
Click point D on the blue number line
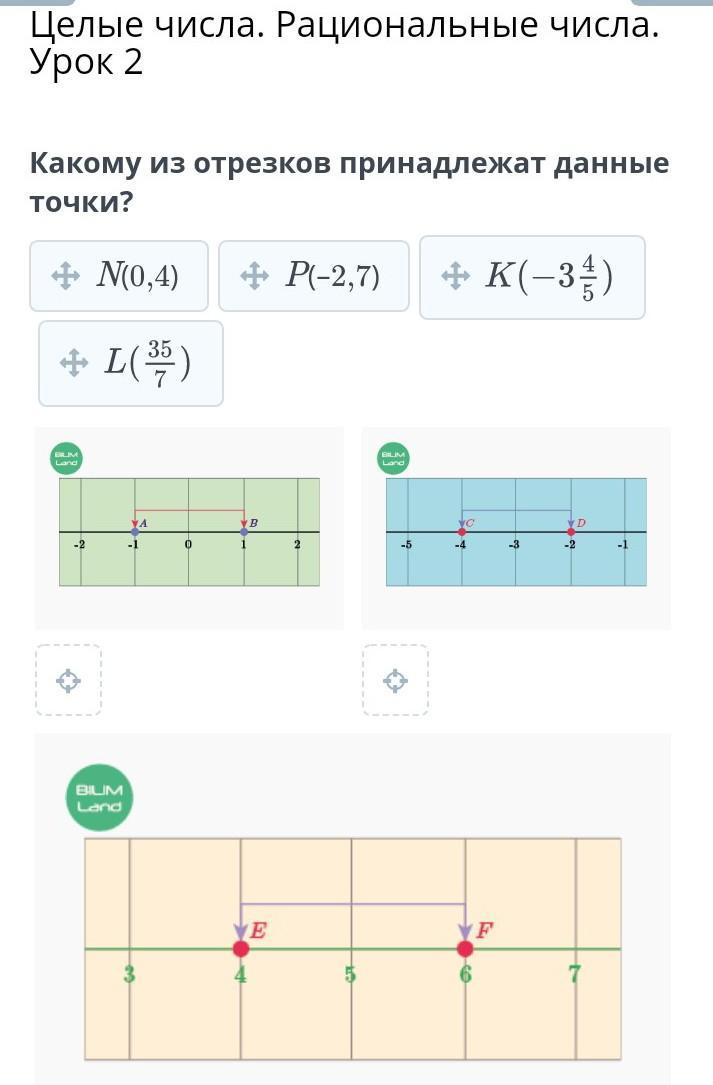click(x=571, y=531)
